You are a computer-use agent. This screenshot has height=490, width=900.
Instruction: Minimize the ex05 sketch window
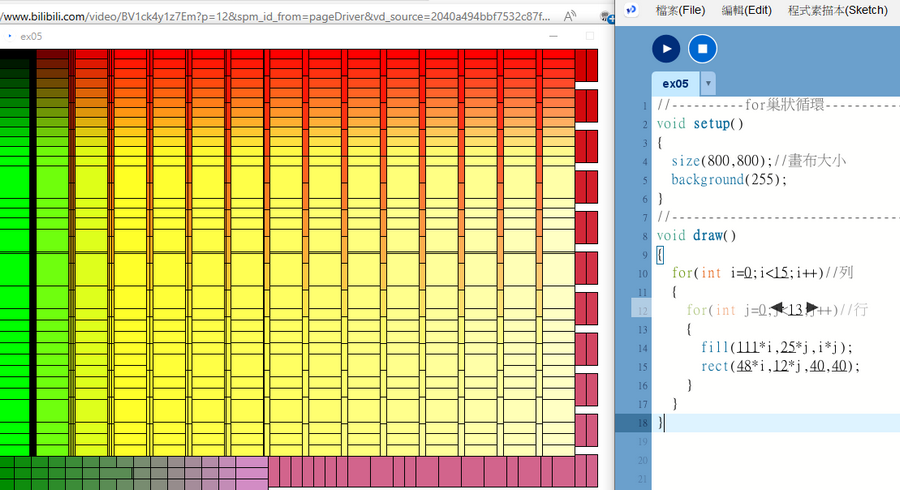tap(553, 36)
